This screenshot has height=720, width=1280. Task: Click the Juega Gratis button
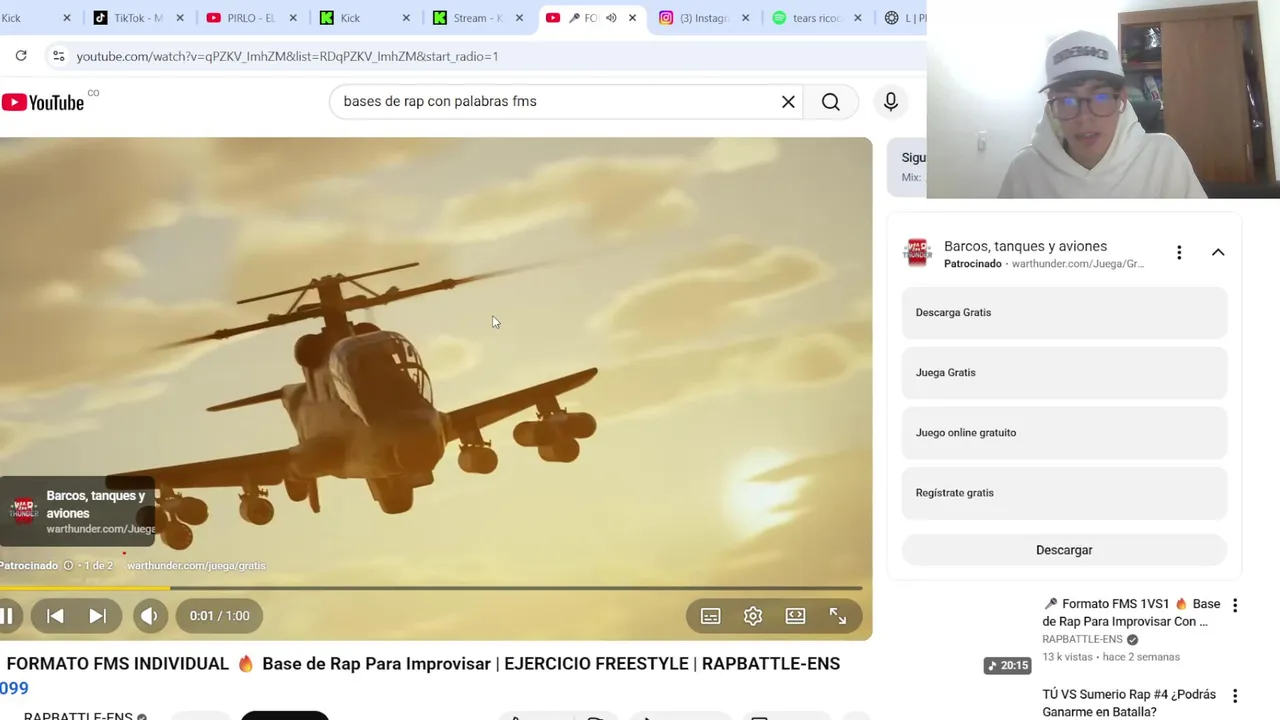point(1064,373)
